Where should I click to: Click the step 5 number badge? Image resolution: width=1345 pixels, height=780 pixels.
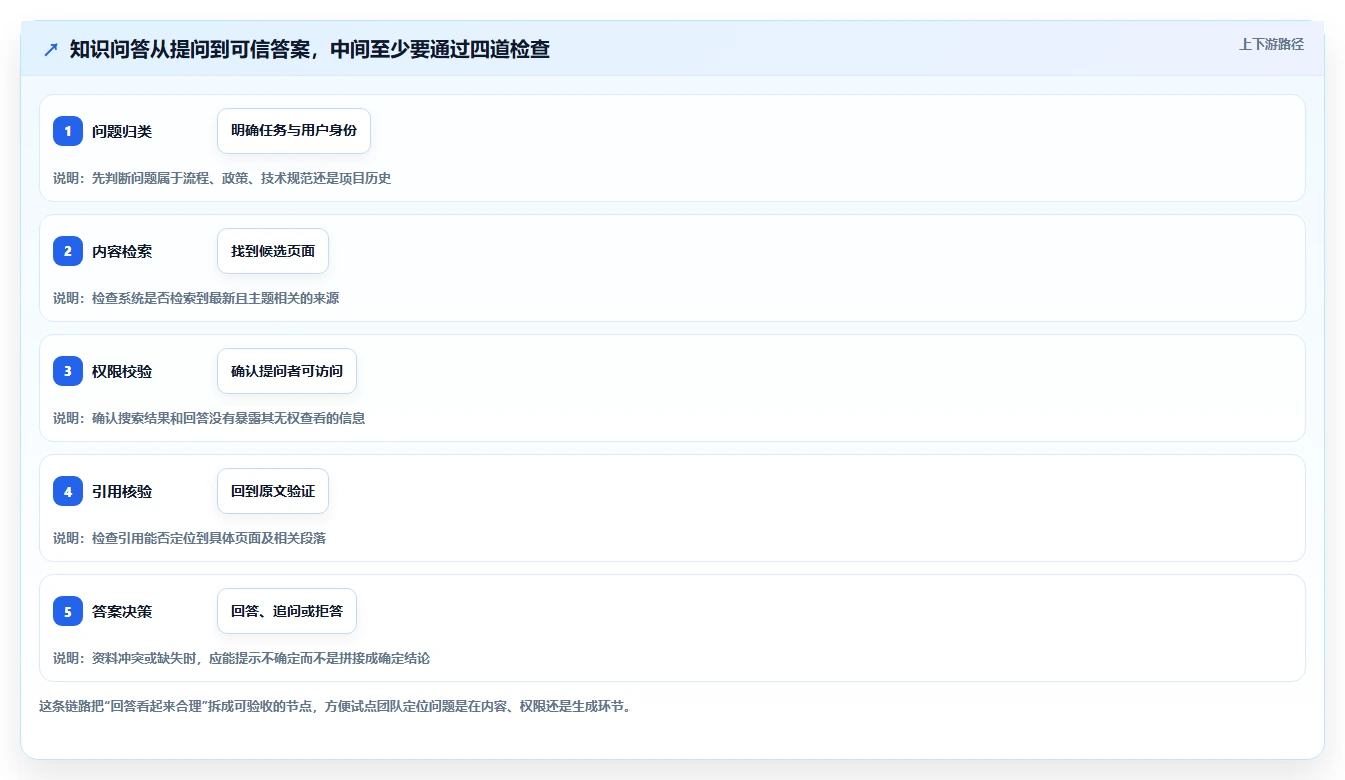[x=68, y=611]
